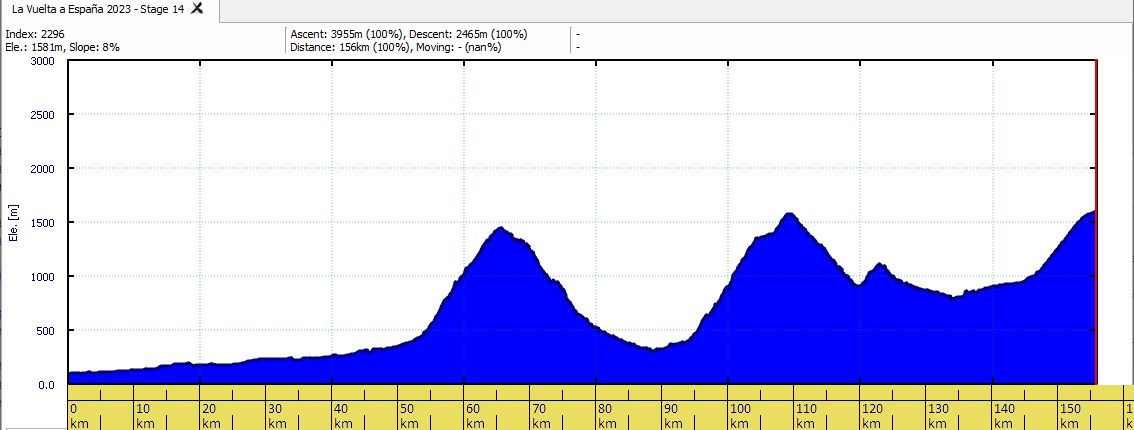Click the red cursor line at profile end

1096,222
